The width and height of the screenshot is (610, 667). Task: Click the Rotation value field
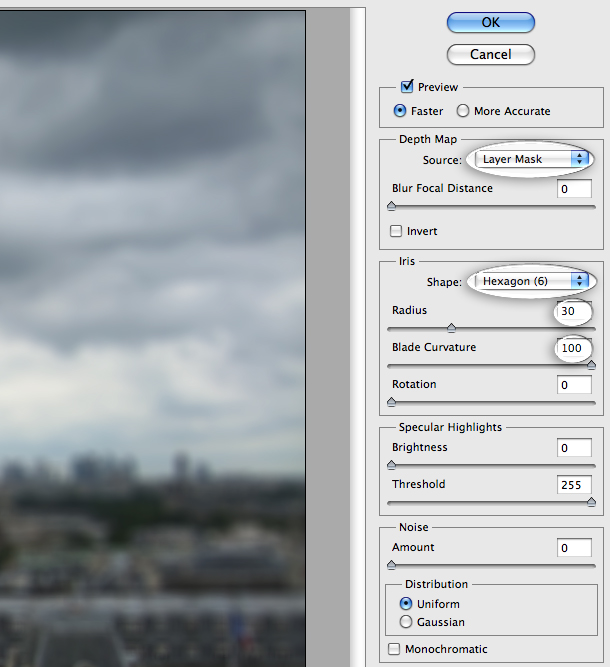point(574,385)
